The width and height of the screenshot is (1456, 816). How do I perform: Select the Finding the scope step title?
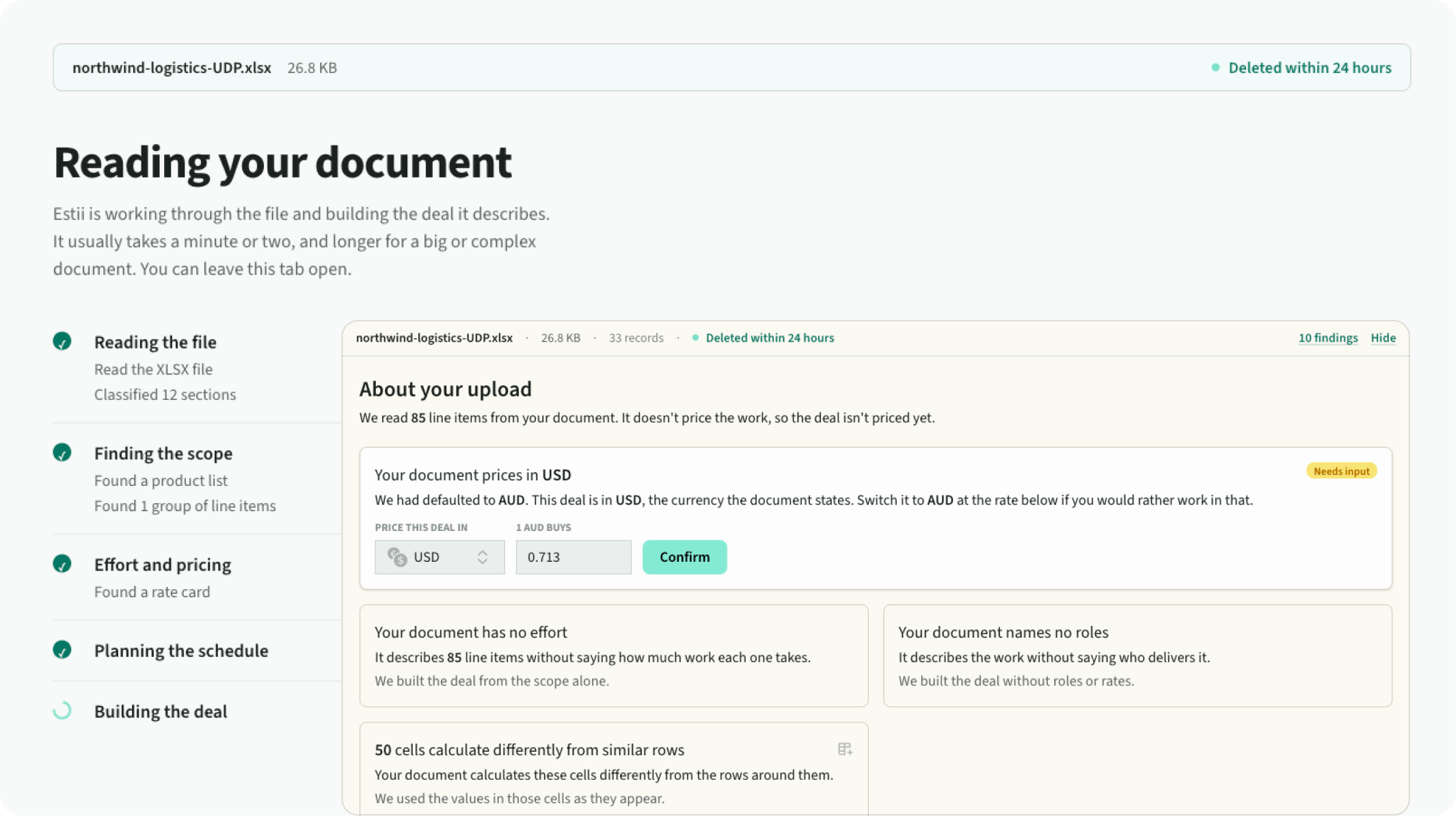[163, 453]
